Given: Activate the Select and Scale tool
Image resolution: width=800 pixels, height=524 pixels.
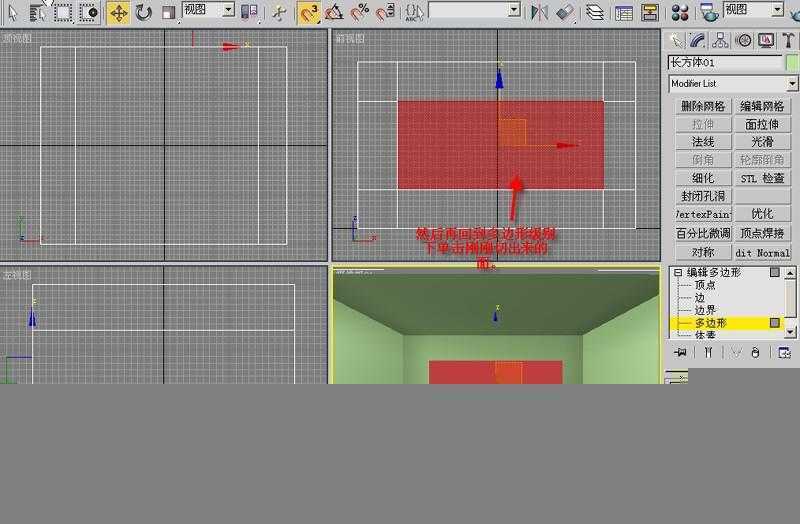Looking at the screenshot, I should pyautogui.click(x=168, y=12).
